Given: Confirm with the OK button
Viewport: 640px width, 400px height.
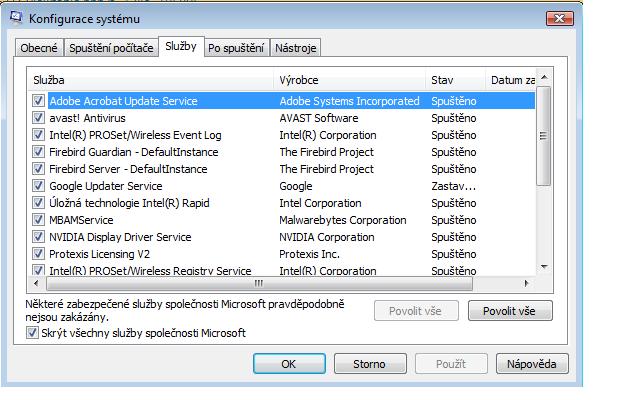Looking at the screenshot, I should [289, 364].
